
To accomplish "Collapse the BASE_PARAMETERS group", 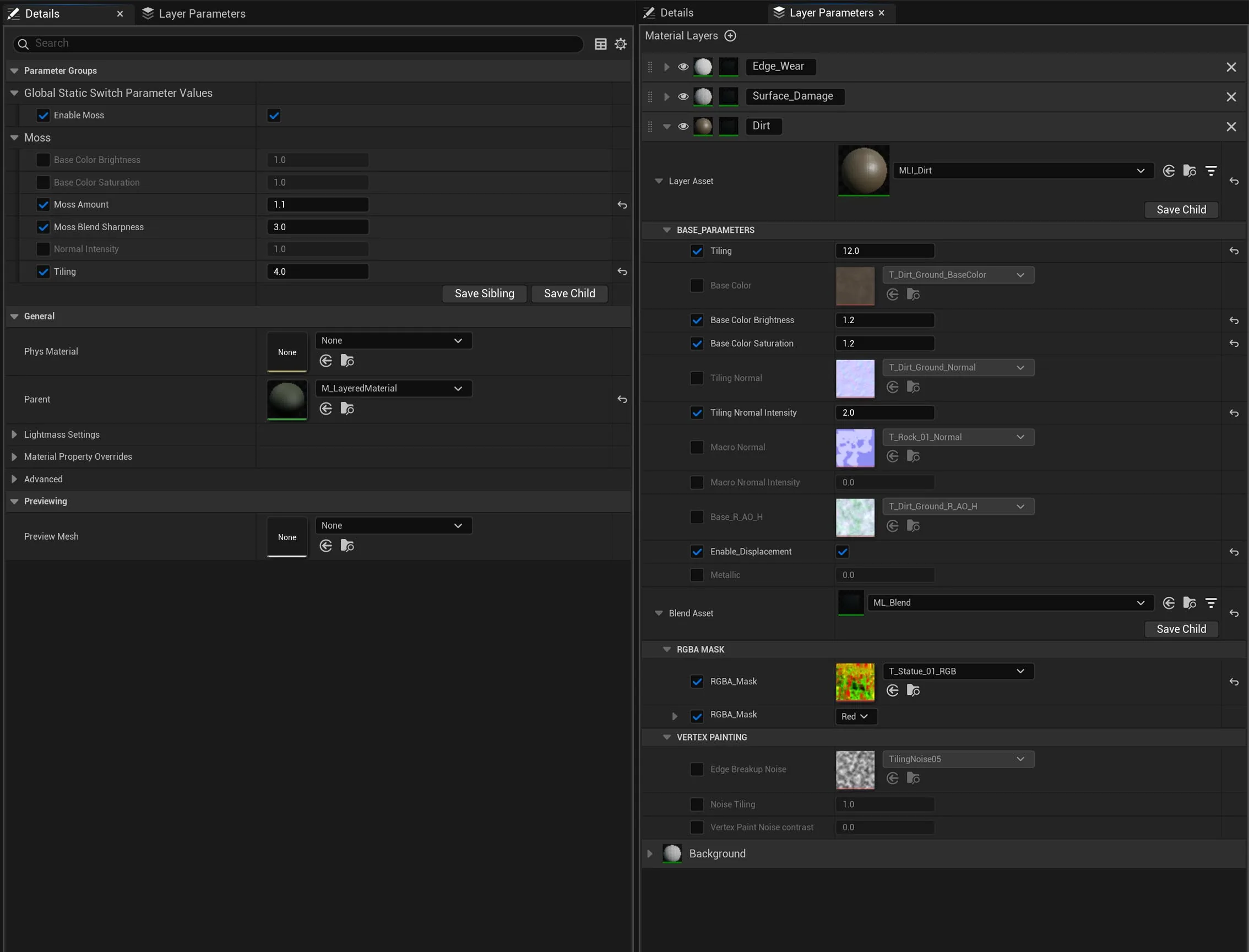I will [667, 230].
